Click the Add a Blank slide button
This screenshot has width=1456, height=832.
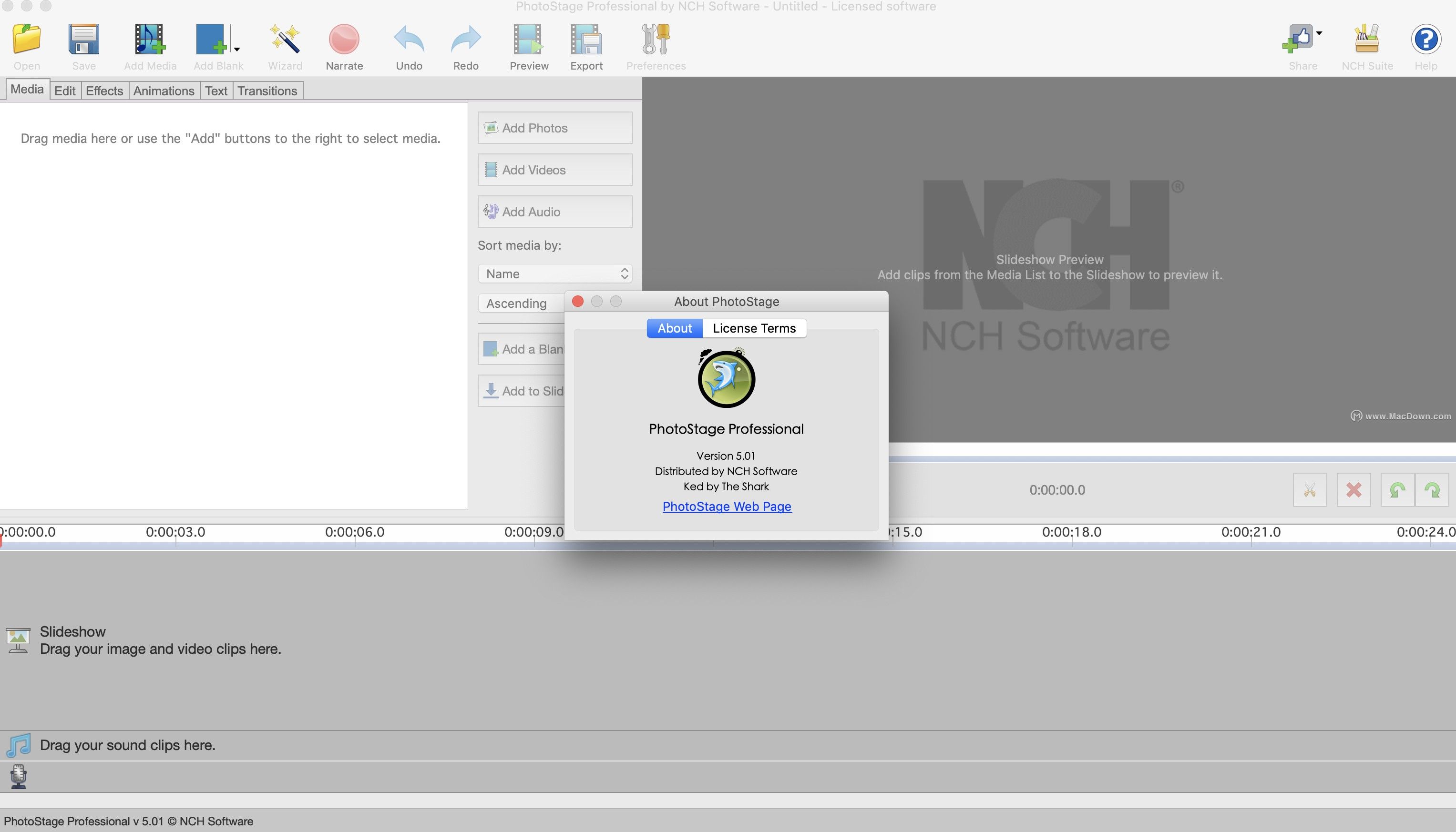coord(522,349)
